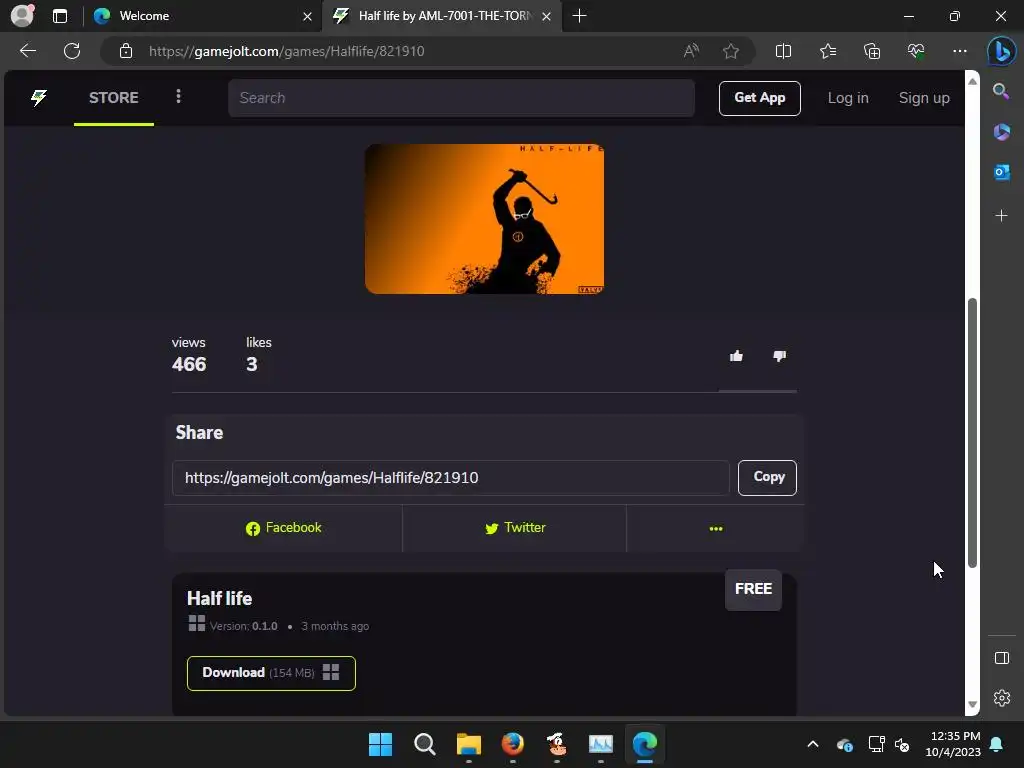The width and height of the screenshot is (1024, 768).
Task: Open the notifications bell
Action: (997, 744)
